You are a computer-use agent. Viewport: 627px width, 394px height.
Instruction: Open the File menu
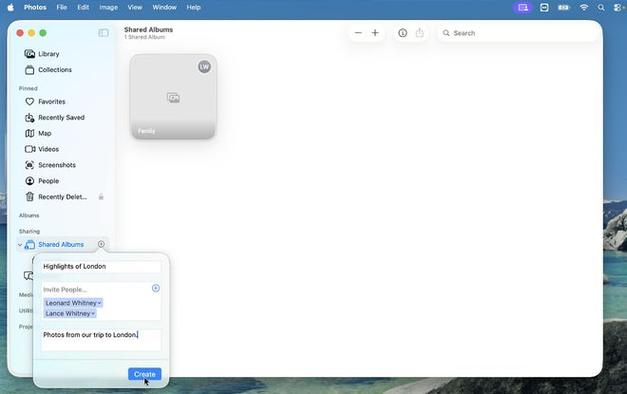coord(62,7)
